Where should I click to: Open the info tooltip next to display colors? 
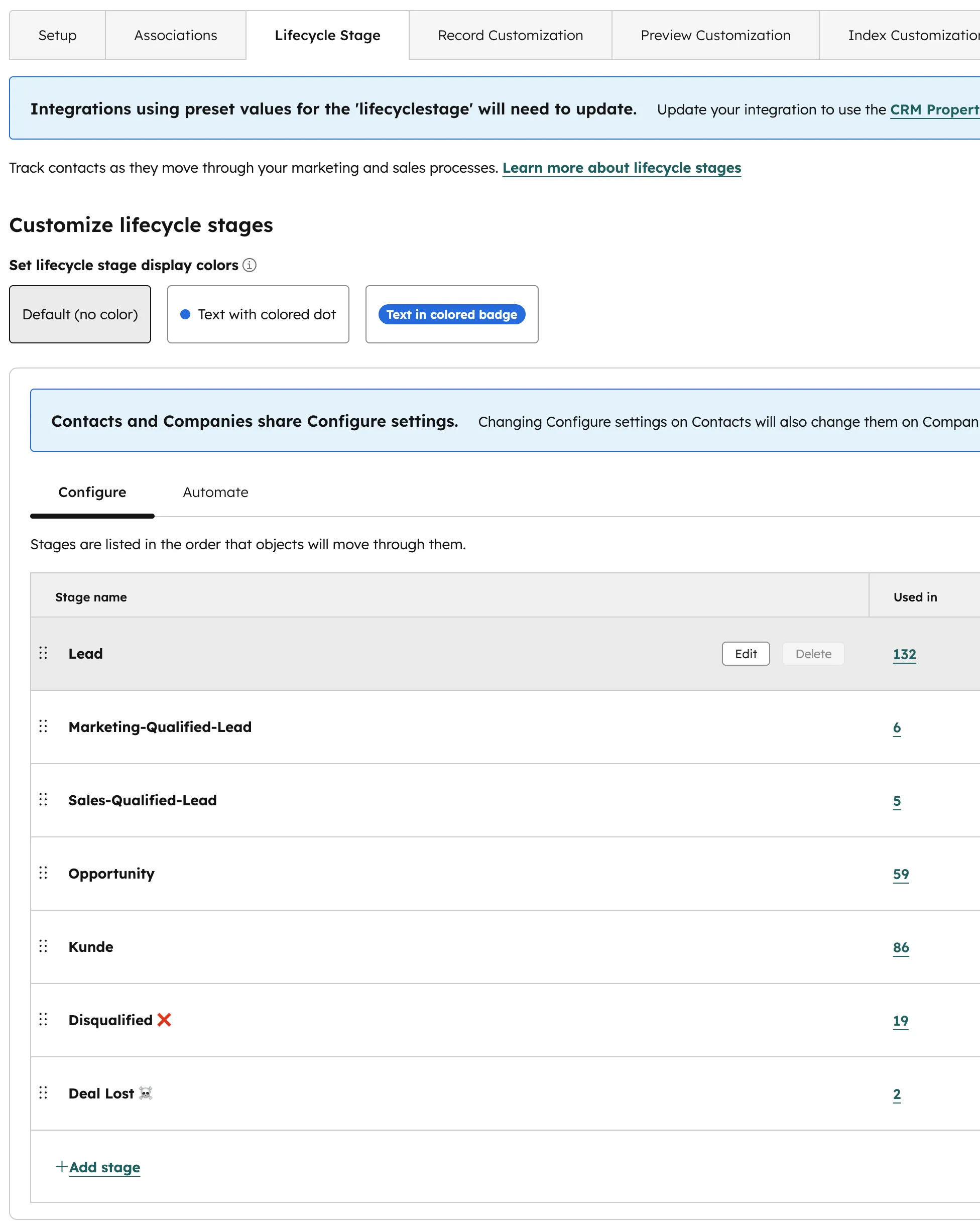click(250, 265)
